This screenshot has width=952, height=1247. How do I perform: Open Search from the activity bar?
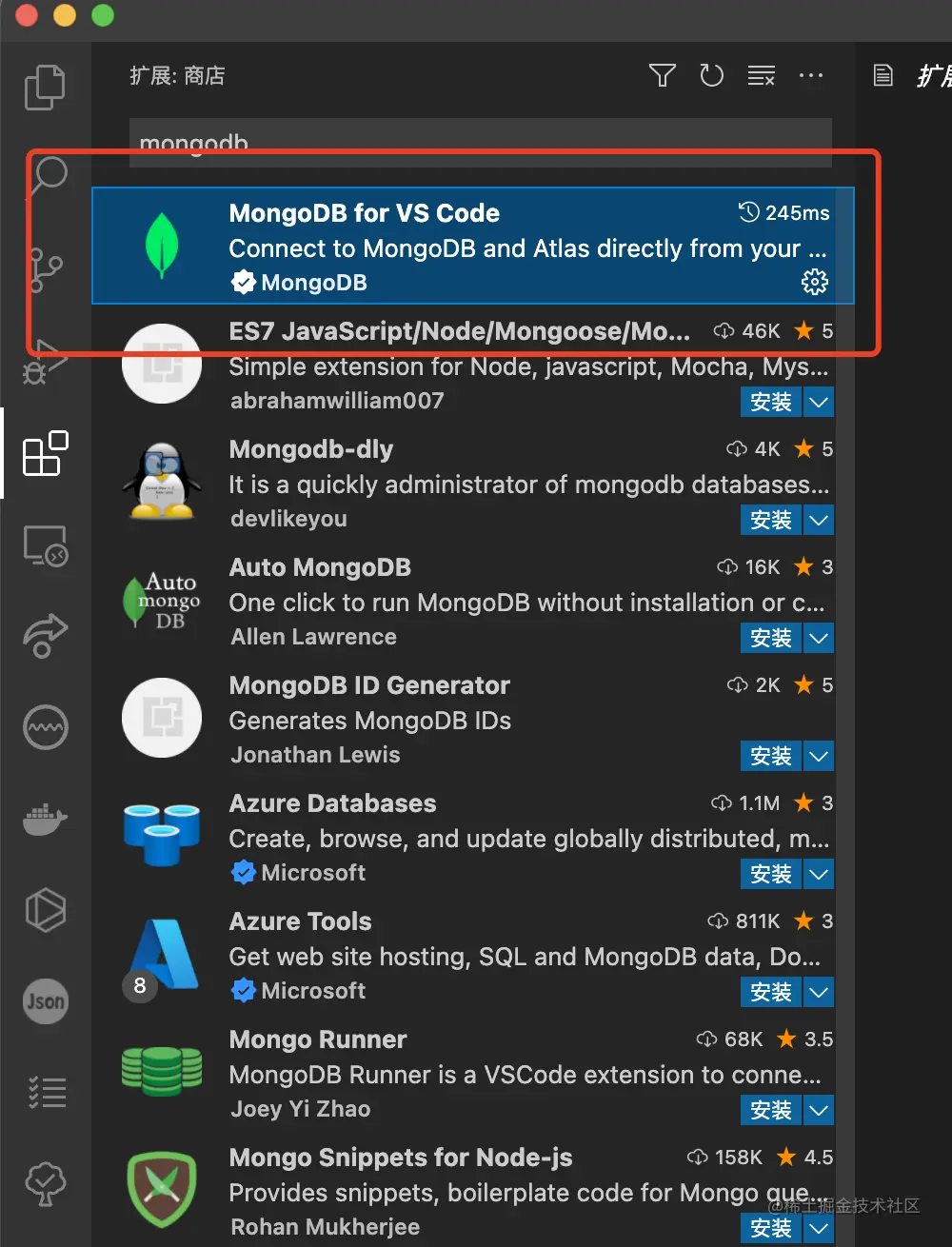tap(45, 175)
